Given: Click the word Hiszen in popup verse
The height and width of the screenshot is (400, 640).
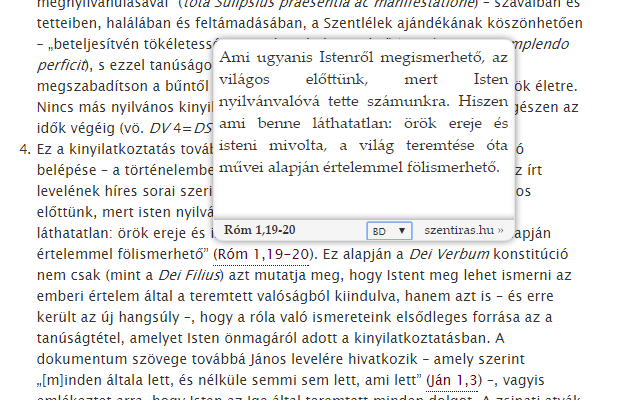Looking at the screenshot, I should tap(483, 101).
